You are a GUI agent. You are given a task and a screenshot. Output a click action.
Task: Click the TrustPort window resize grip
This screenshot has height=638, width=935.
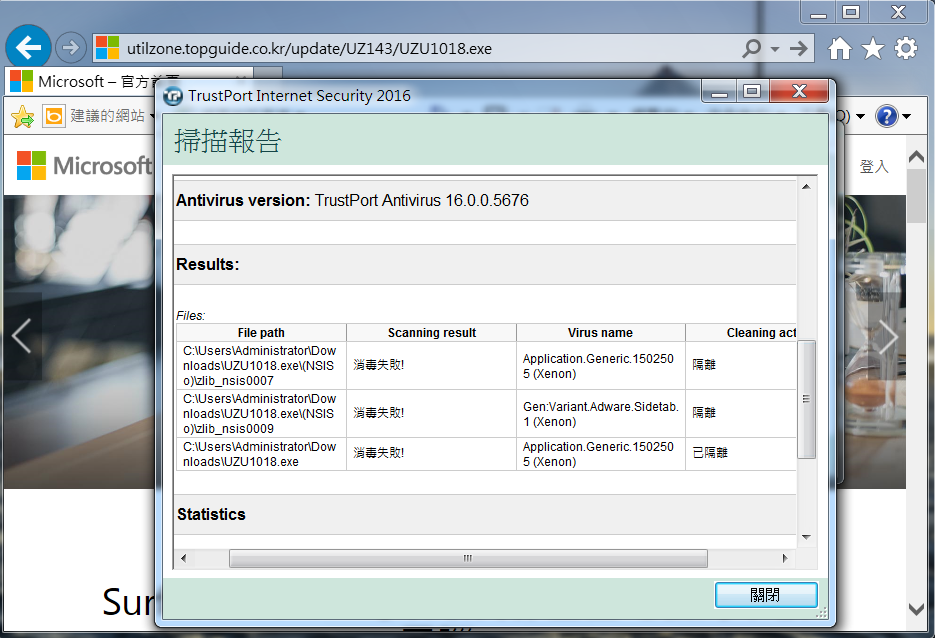pos(821,612)
